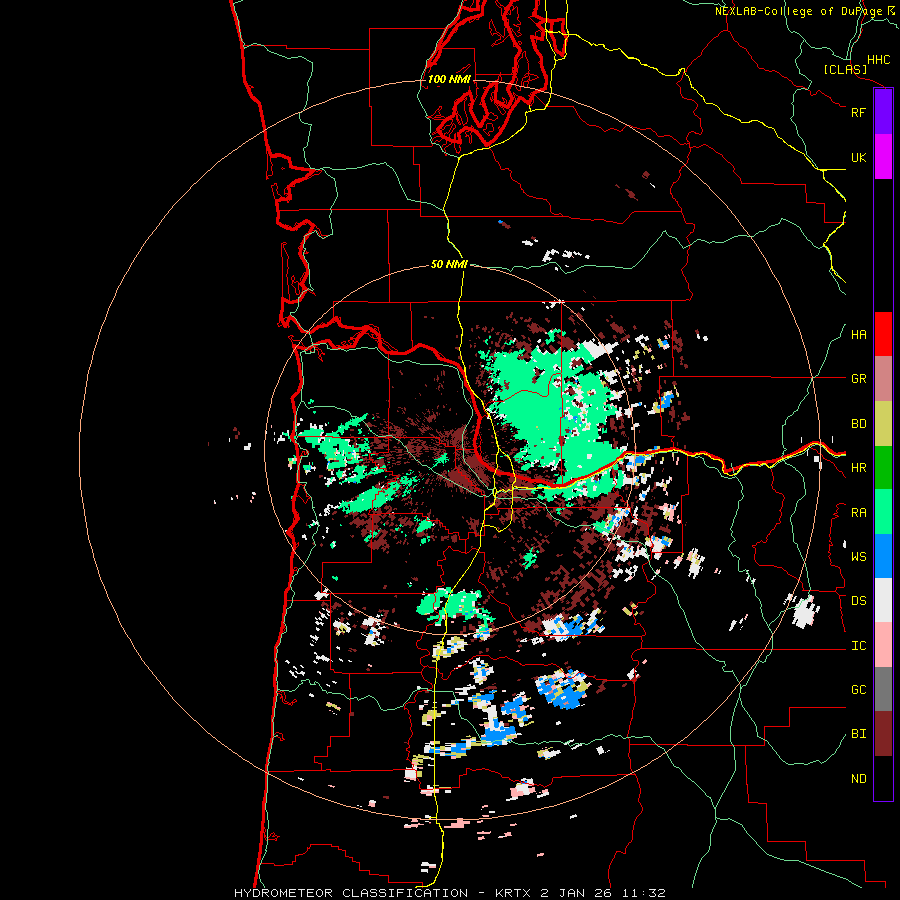Click the HHC product code text
Viewport: 900px width, 900px height.
(878, 60)
